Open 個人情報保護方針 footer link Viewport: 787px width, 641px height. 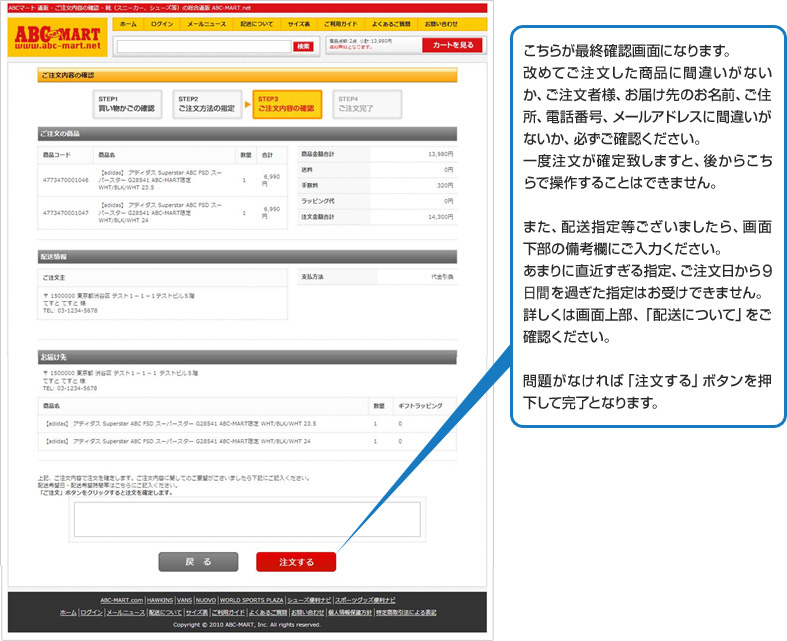pyautogui.click(x=350, y=612)
